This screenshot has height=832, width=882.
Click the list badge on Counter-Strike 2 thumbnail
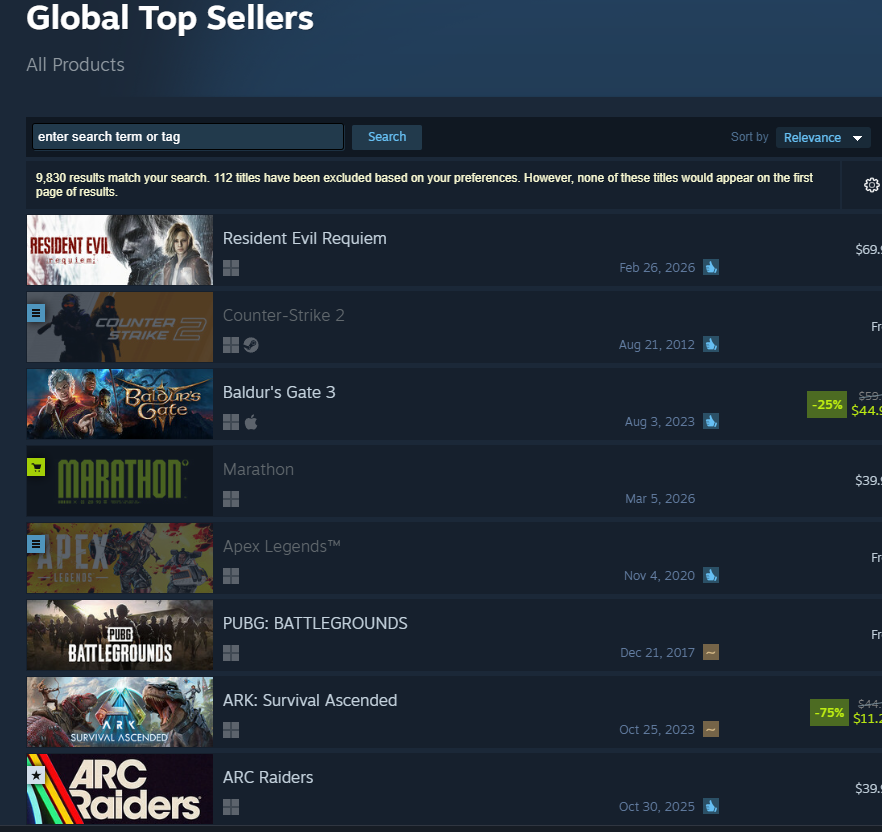tap(36, 313)
